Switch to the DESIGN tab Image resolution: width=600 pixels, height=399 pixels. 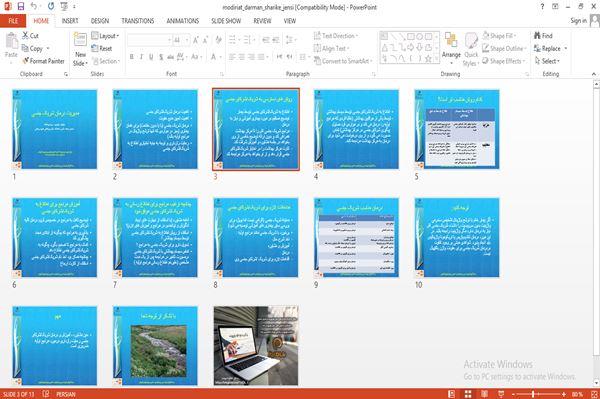[x=100, y=21]
